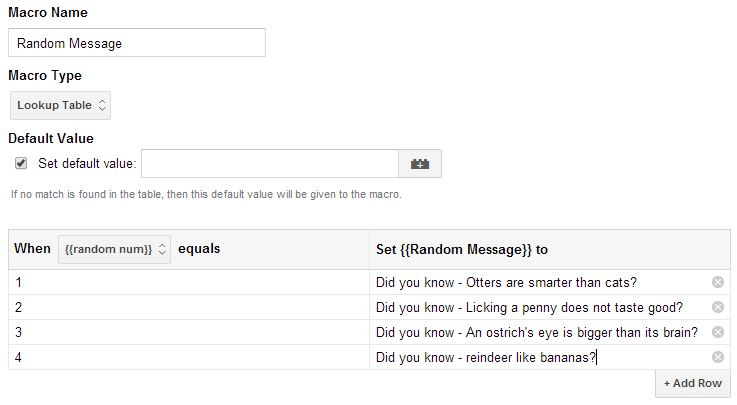Screen dimensions: 737x405
Task: Click the + Add Row button
Action: point(693,383)
